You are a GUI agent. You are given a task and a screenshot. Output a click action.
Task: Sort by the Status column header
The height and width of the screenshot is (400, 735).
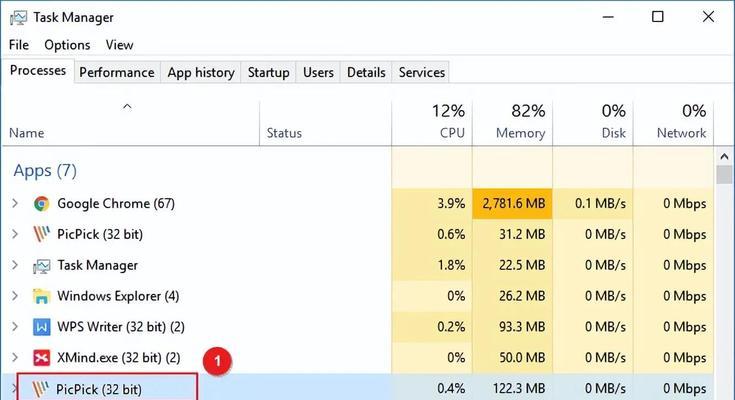click(x=325, y=123)
